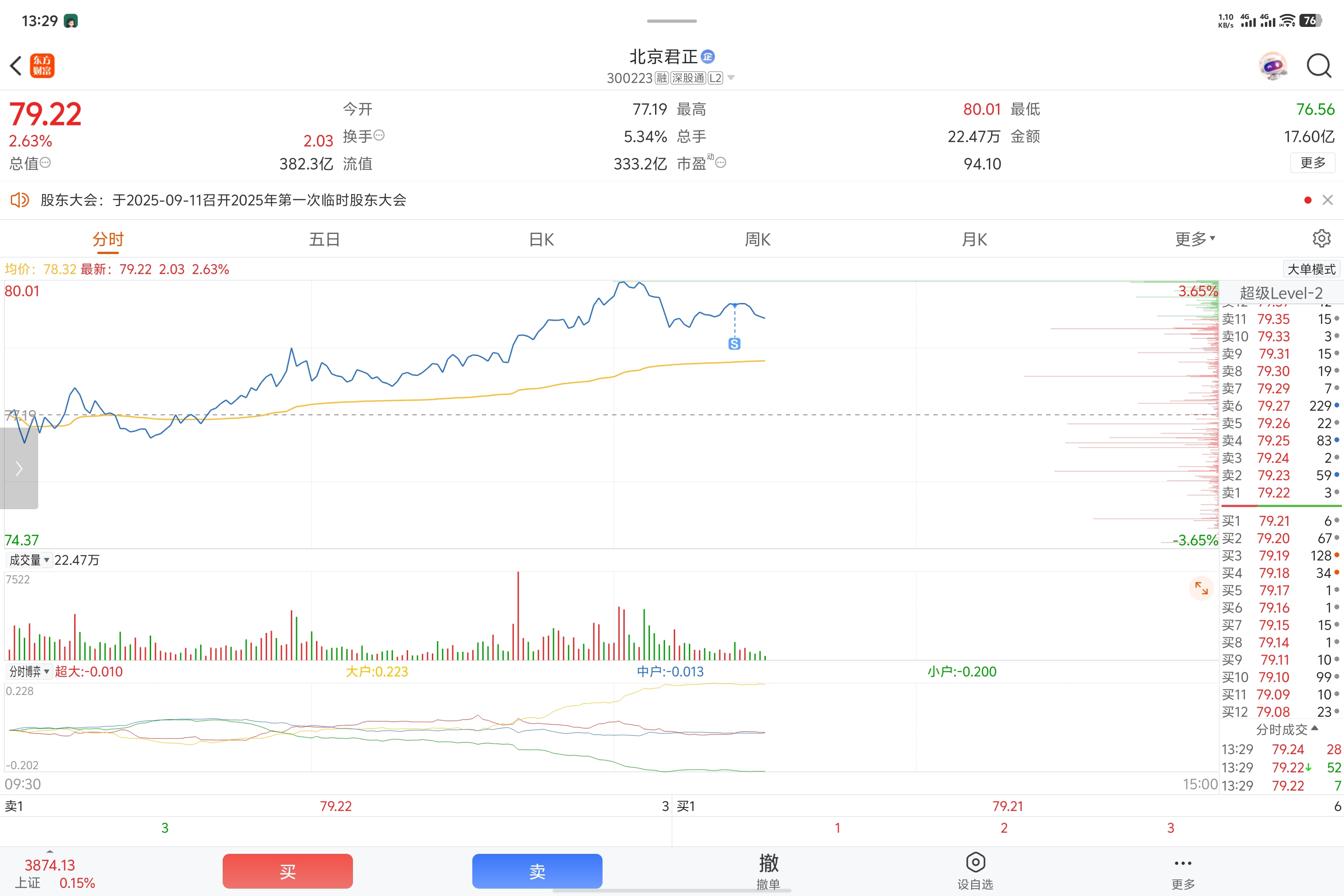1344x896 pixels.
Task: Open the 股东大会 announcement text
Action: [x=224, y=200]
